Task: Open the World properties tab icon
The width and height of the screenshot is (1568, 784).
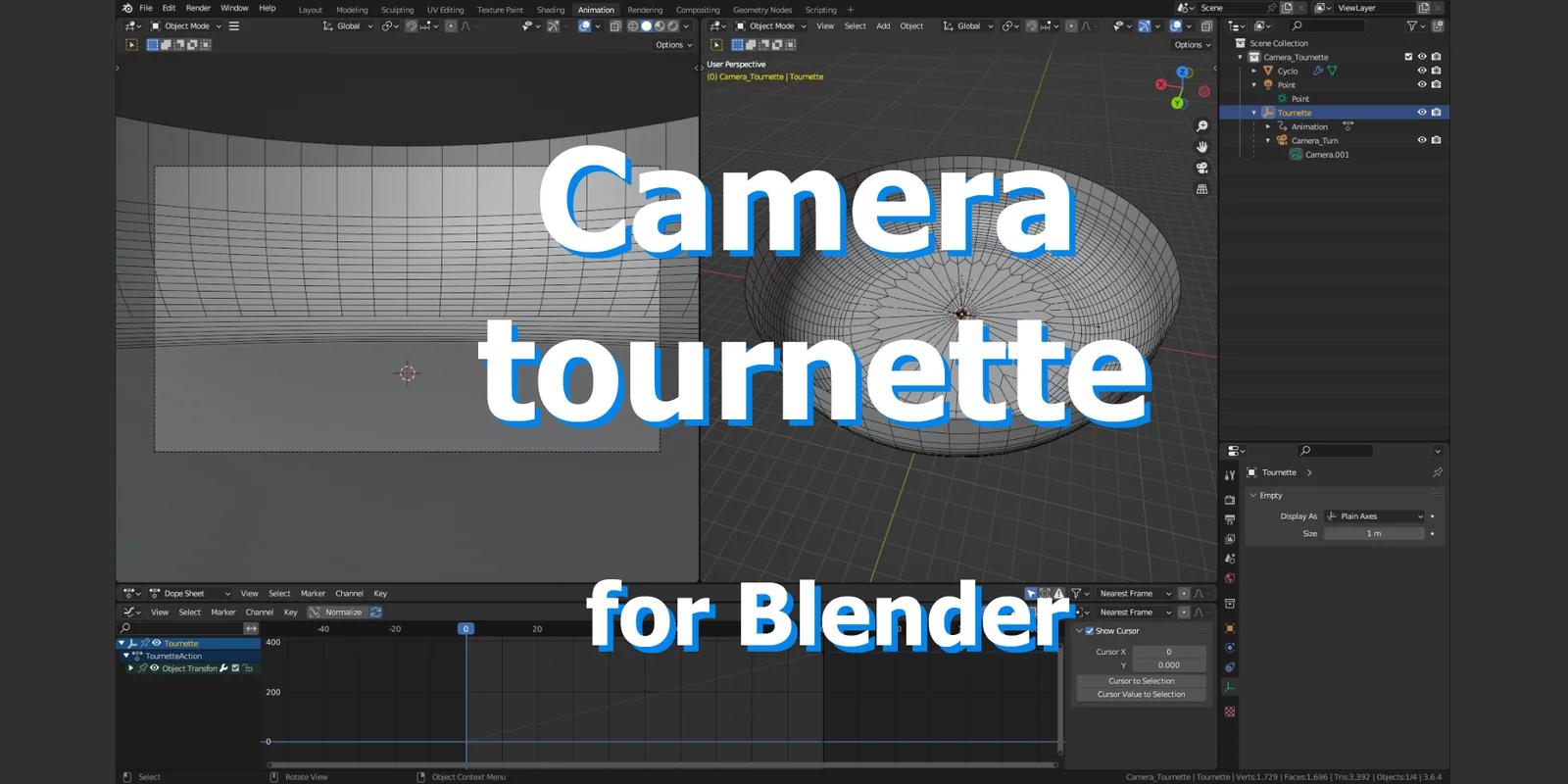Action: 1230,578
